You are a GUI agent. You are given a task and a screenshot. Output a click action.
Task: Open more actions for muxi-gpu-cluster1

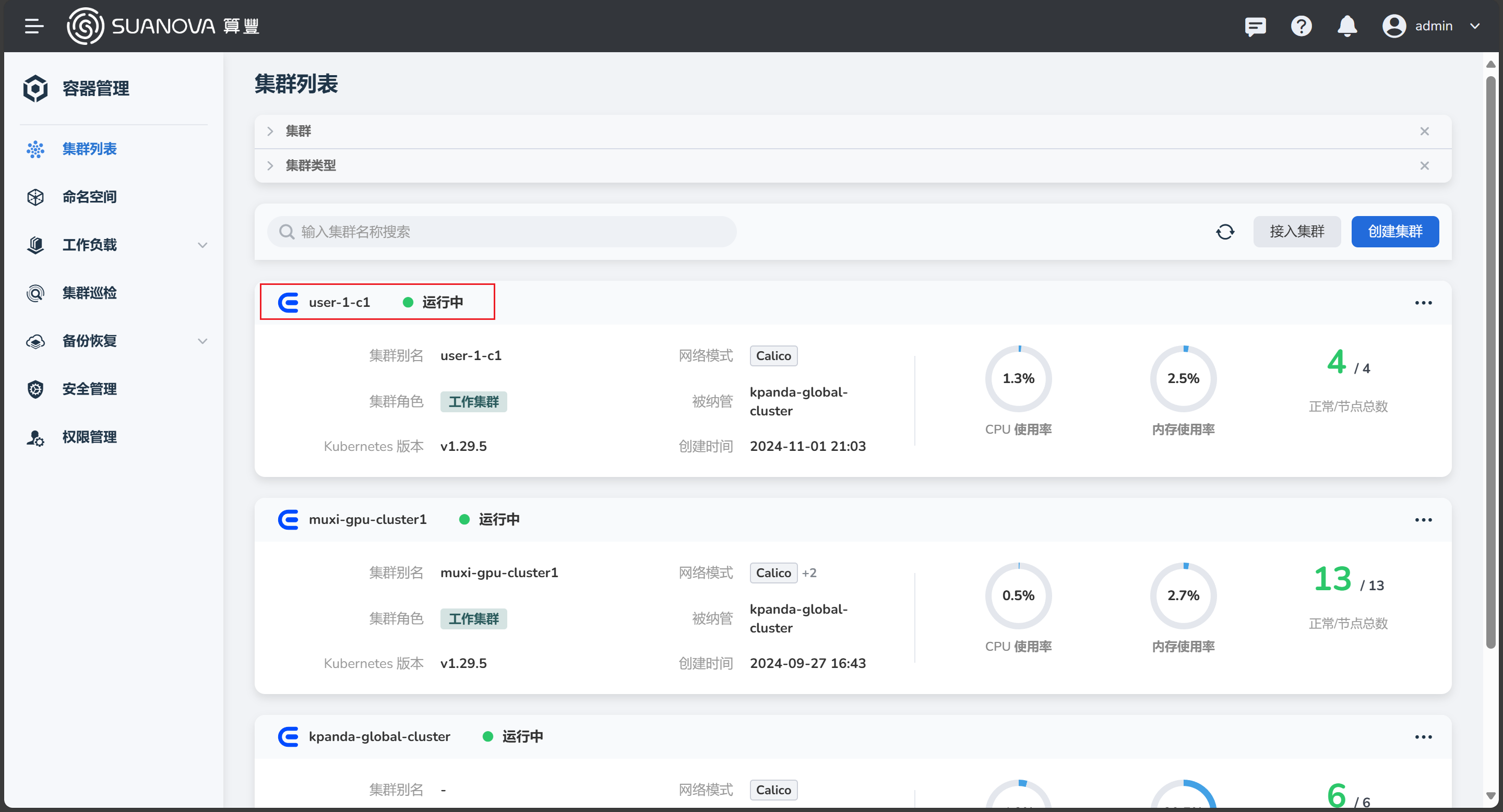point(1423,520)
